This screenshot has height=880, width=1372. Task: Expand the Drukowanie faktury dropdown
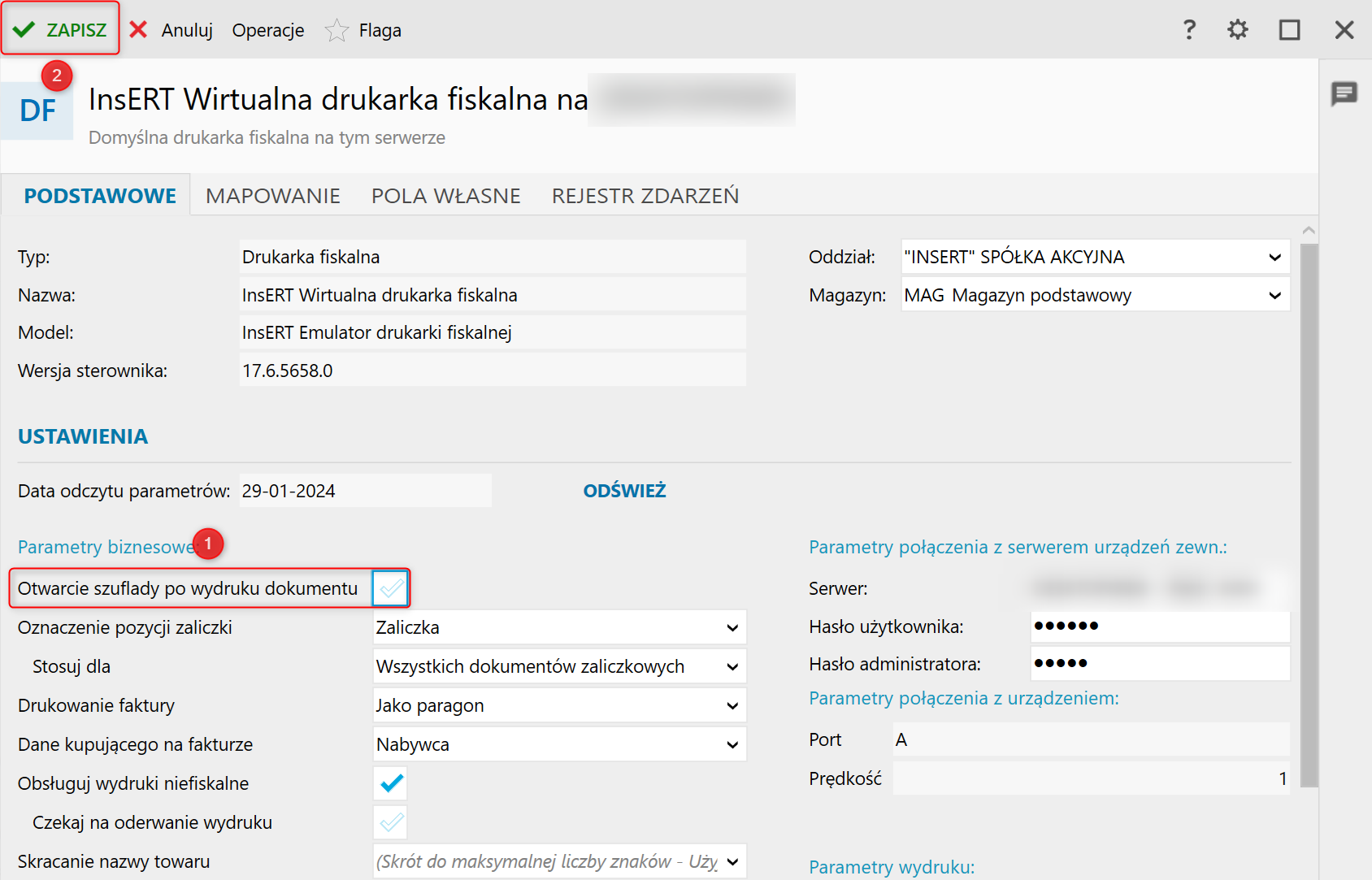pos(559,705)
